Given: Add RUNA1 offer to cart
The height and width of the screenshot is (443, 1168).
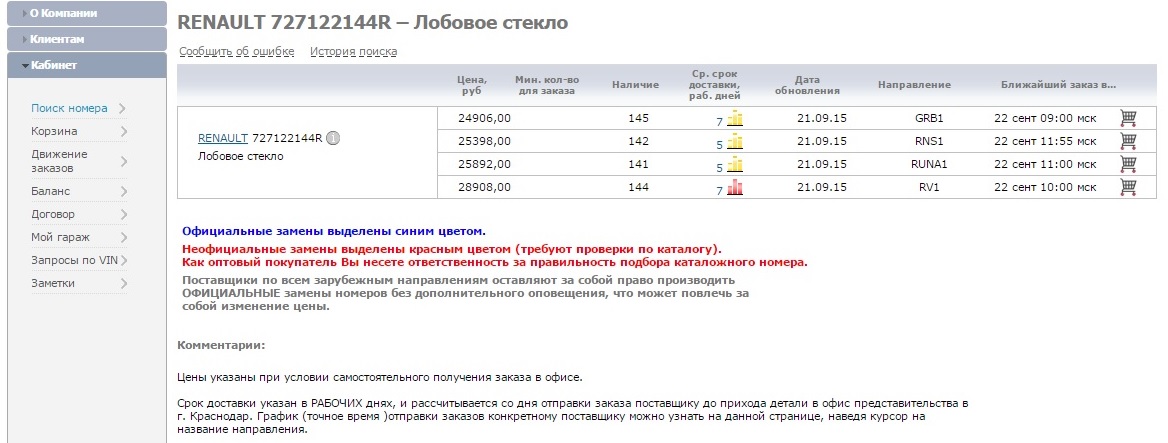Looking at the screenshot, I should pyautogui.click(x=1128, y=164).
